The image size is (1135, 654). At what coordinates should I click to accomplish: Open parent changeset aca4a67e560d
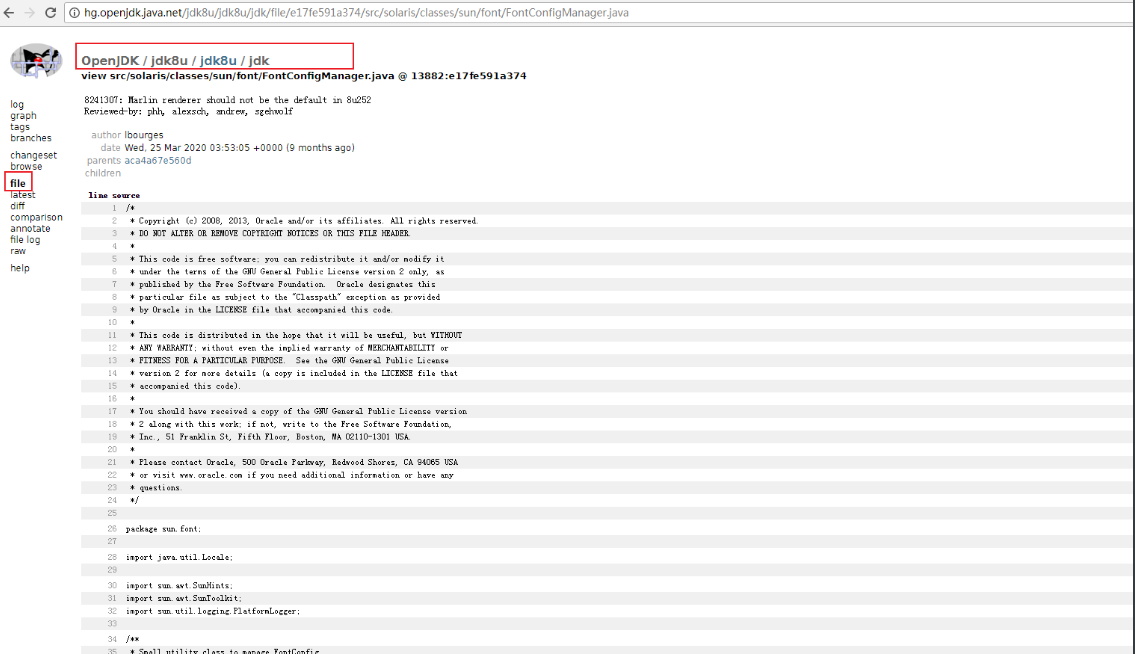point(158,161)
